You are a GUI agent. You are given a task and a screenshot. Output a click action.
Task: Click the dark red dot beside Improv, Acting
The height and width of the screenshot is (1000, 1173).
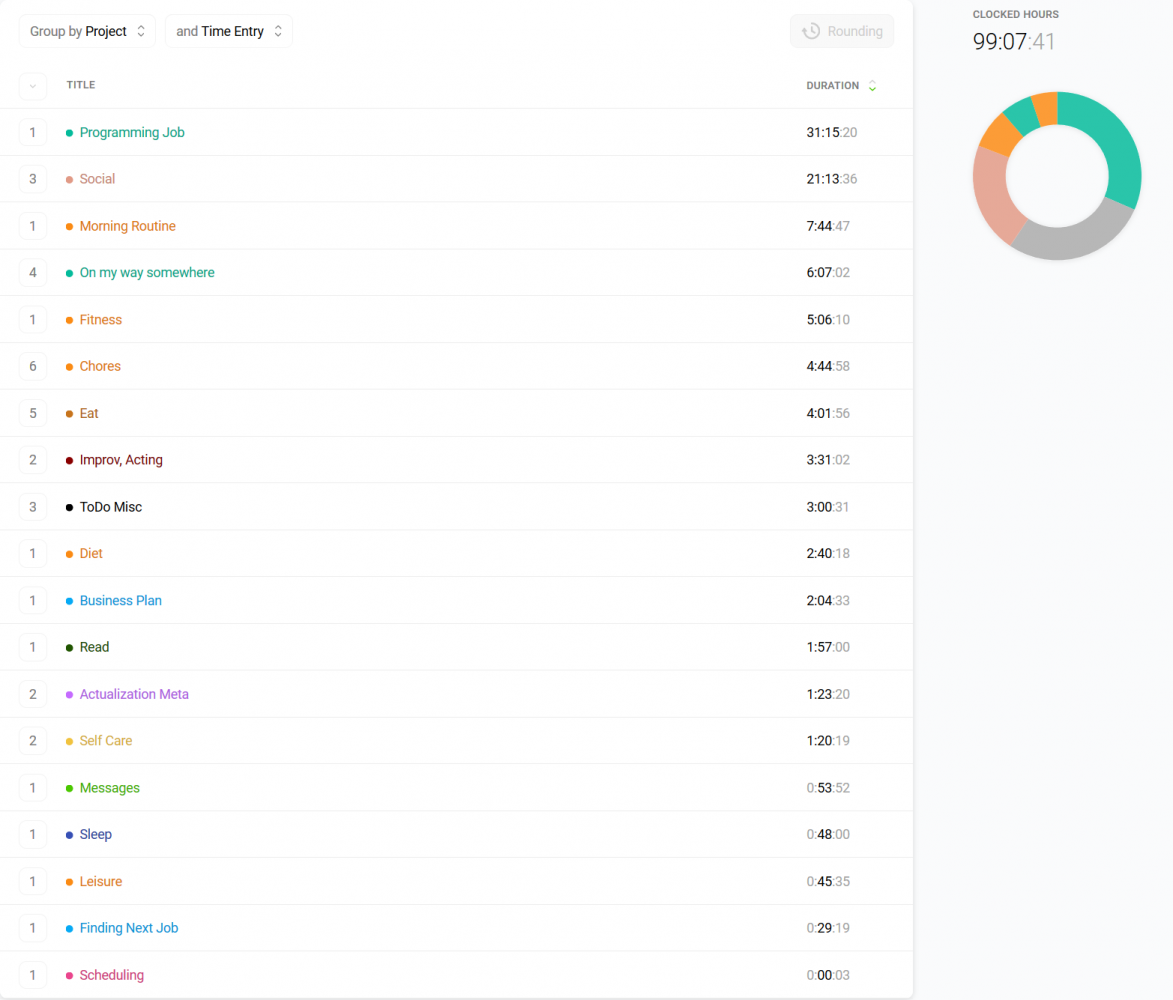click(x=69, y=461)
